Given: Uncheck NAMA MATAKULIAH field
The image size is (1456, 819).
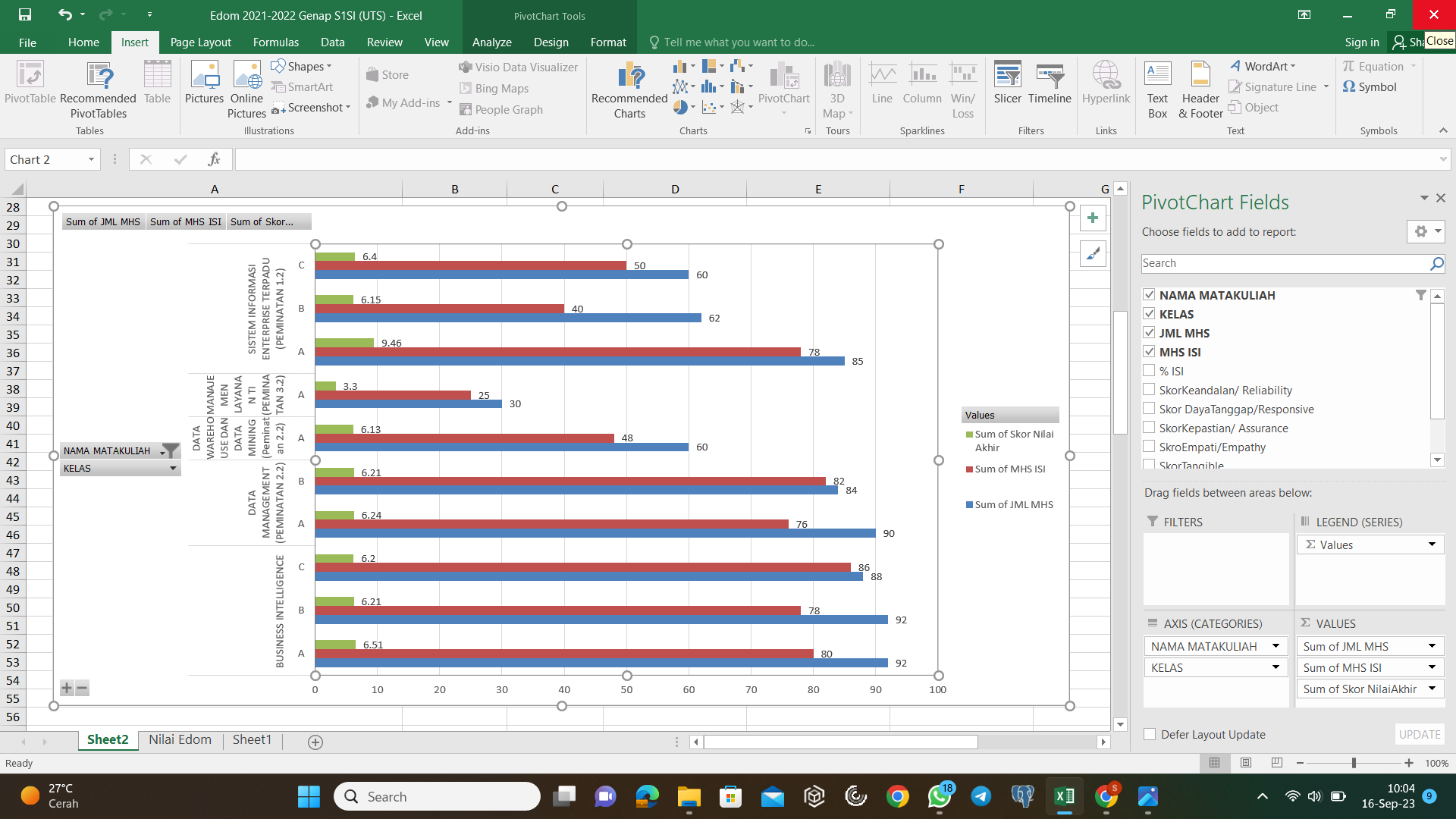Looking at the screenshot, I should click(x=1149, y=295).
